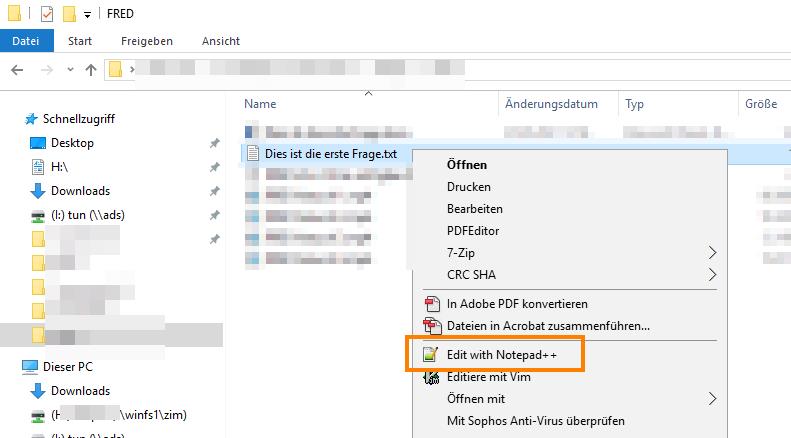Switch to the Ansicht ribbon tab
The image size is (791, 438).
click(220, 41)
